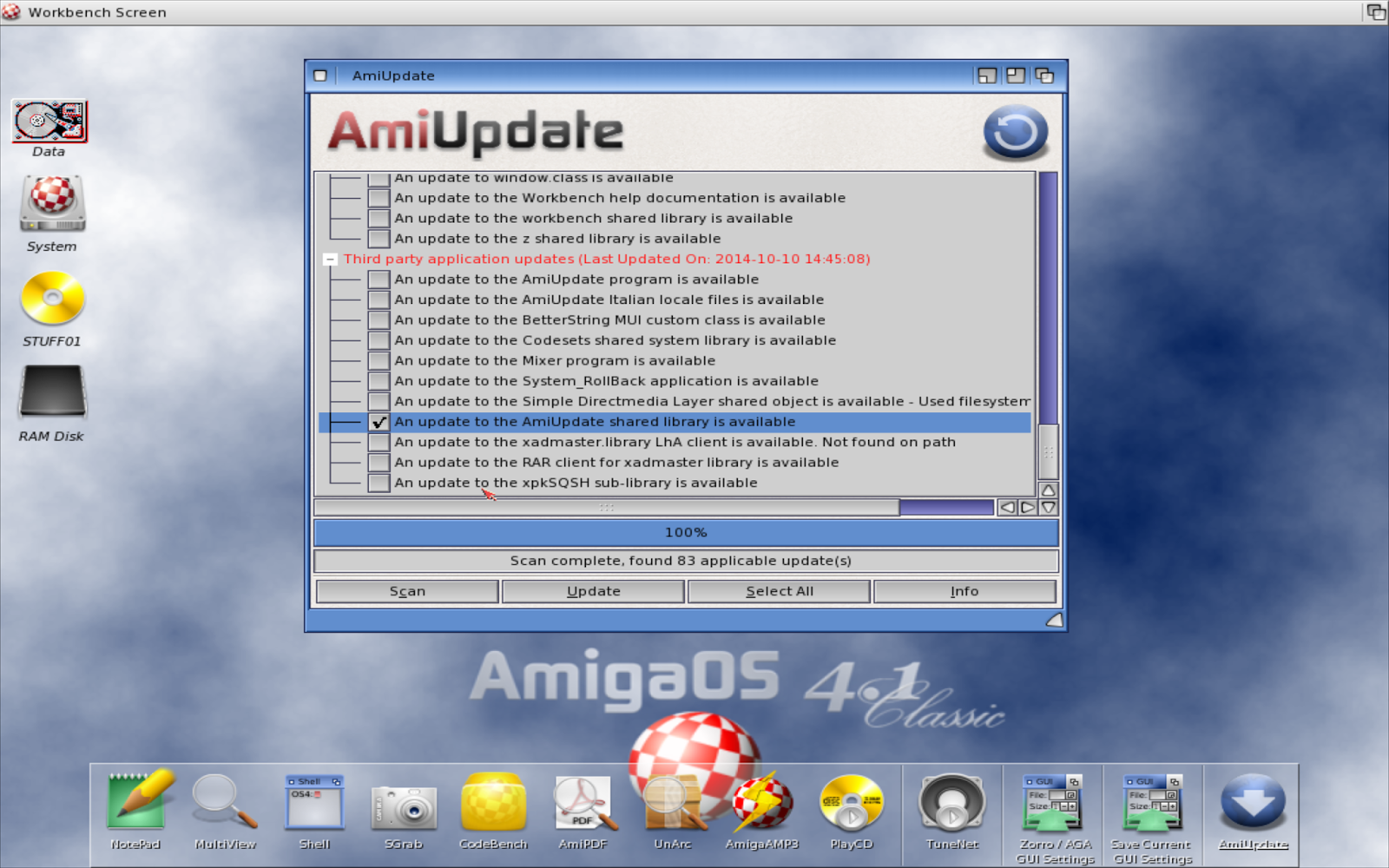
Task: Click the blue refresh arrow icon
Action: pos(1016,133)
